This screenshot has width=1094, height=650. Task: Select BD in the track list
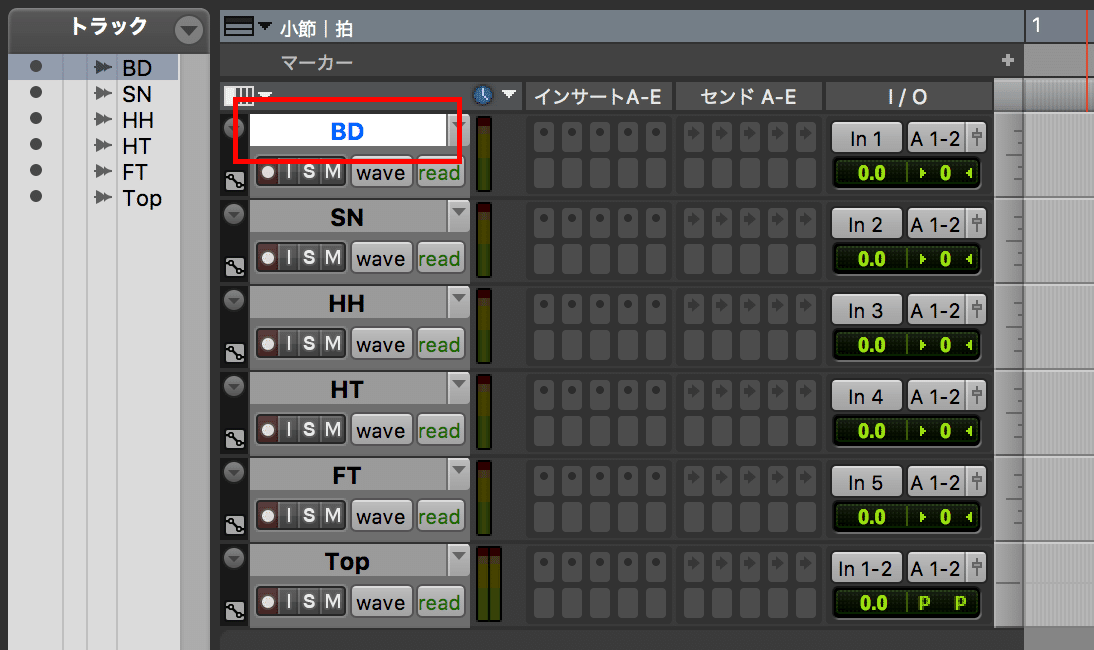tap(137, 68)
